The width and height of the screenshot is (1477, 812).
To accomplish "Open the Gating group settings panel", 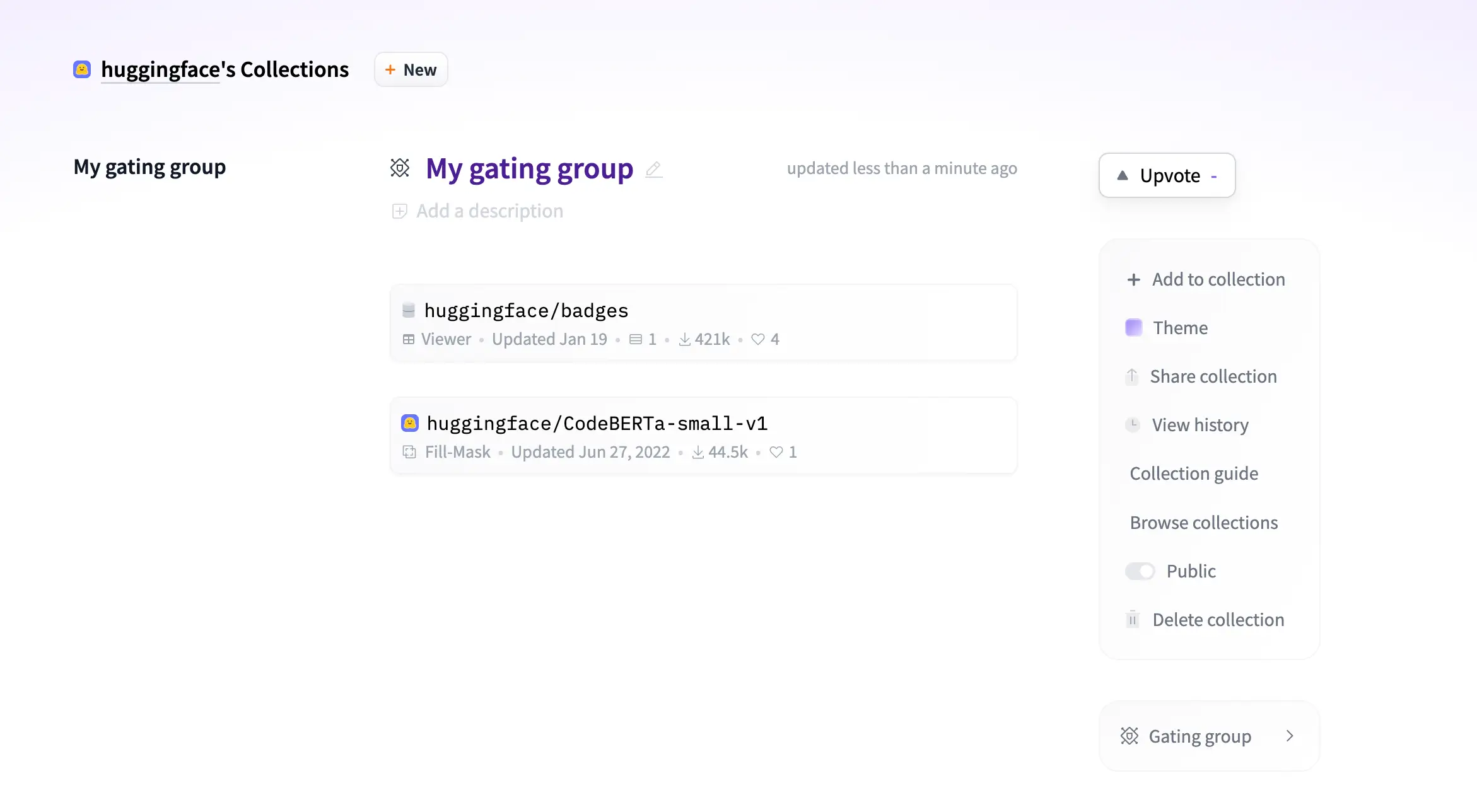I will pyautogui.click(x=1200, y=736).
